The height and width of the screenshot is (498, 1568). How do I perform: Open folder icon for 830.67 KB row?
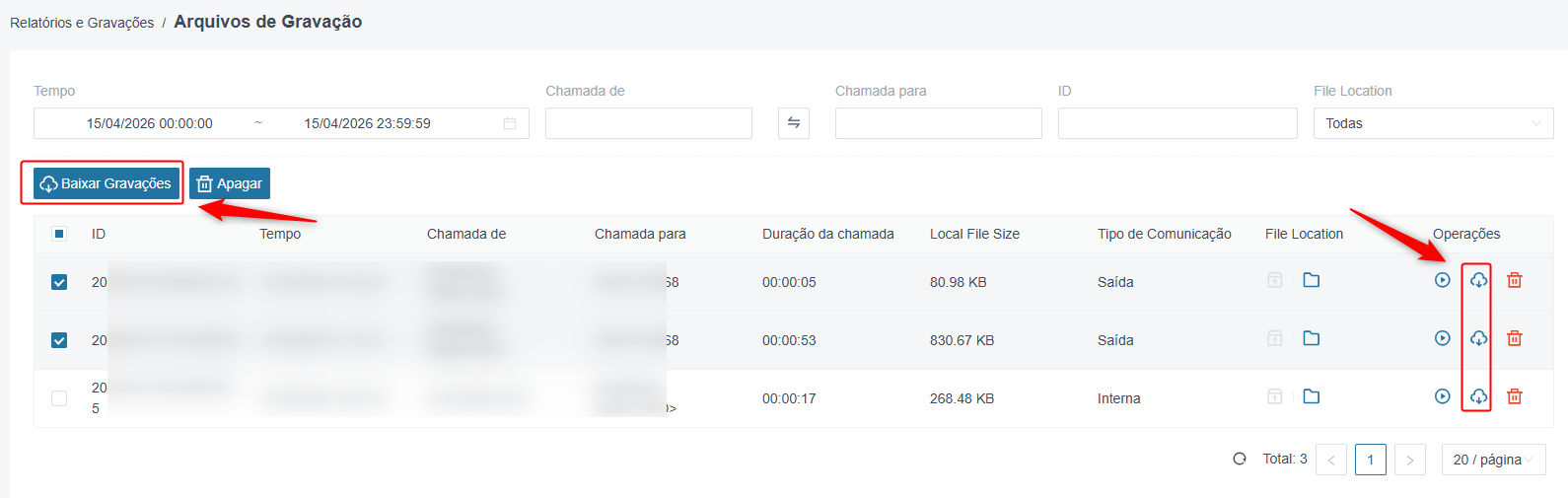(1311, 338)
